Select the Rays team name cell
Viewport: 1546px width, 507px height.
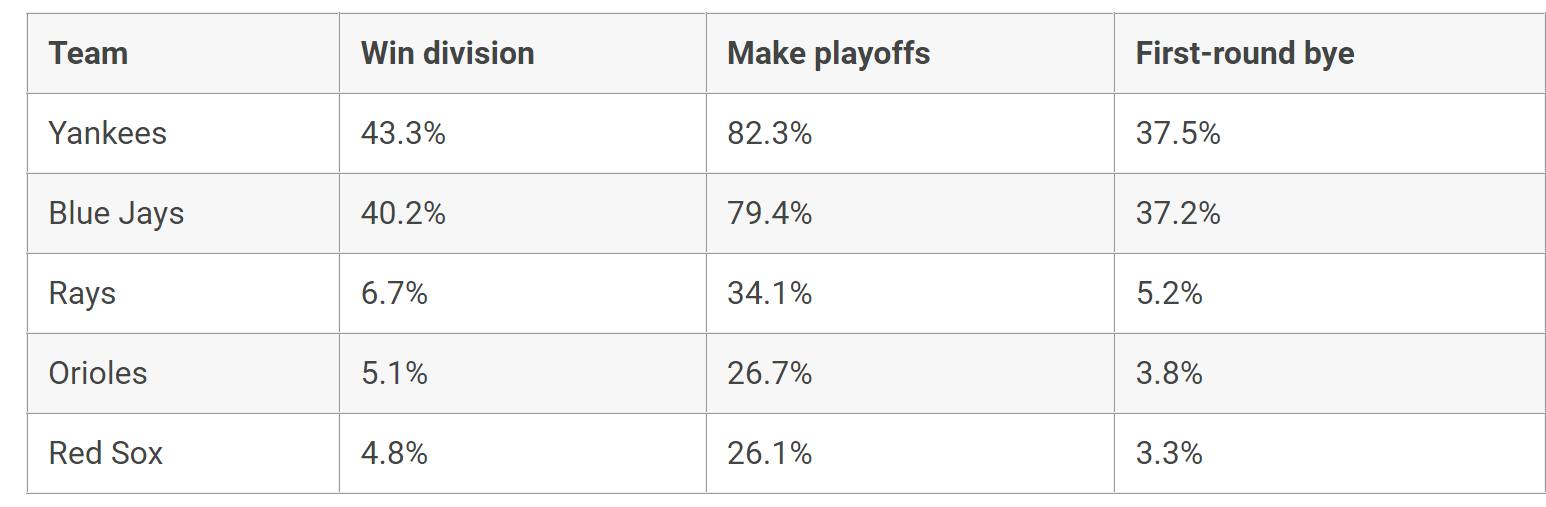click(82, 293)
